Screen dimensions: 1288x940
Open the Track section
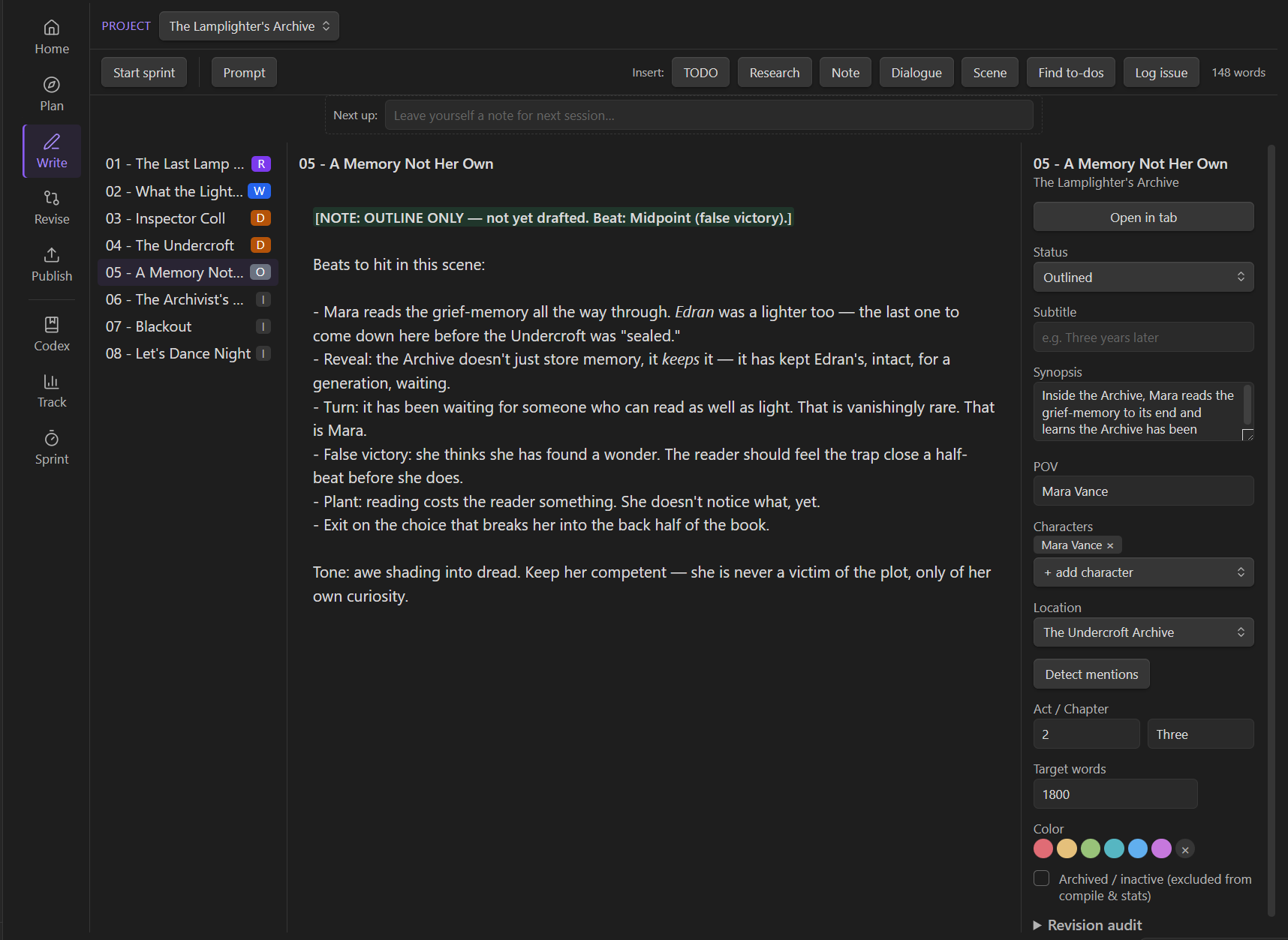(x=52, y=391)
